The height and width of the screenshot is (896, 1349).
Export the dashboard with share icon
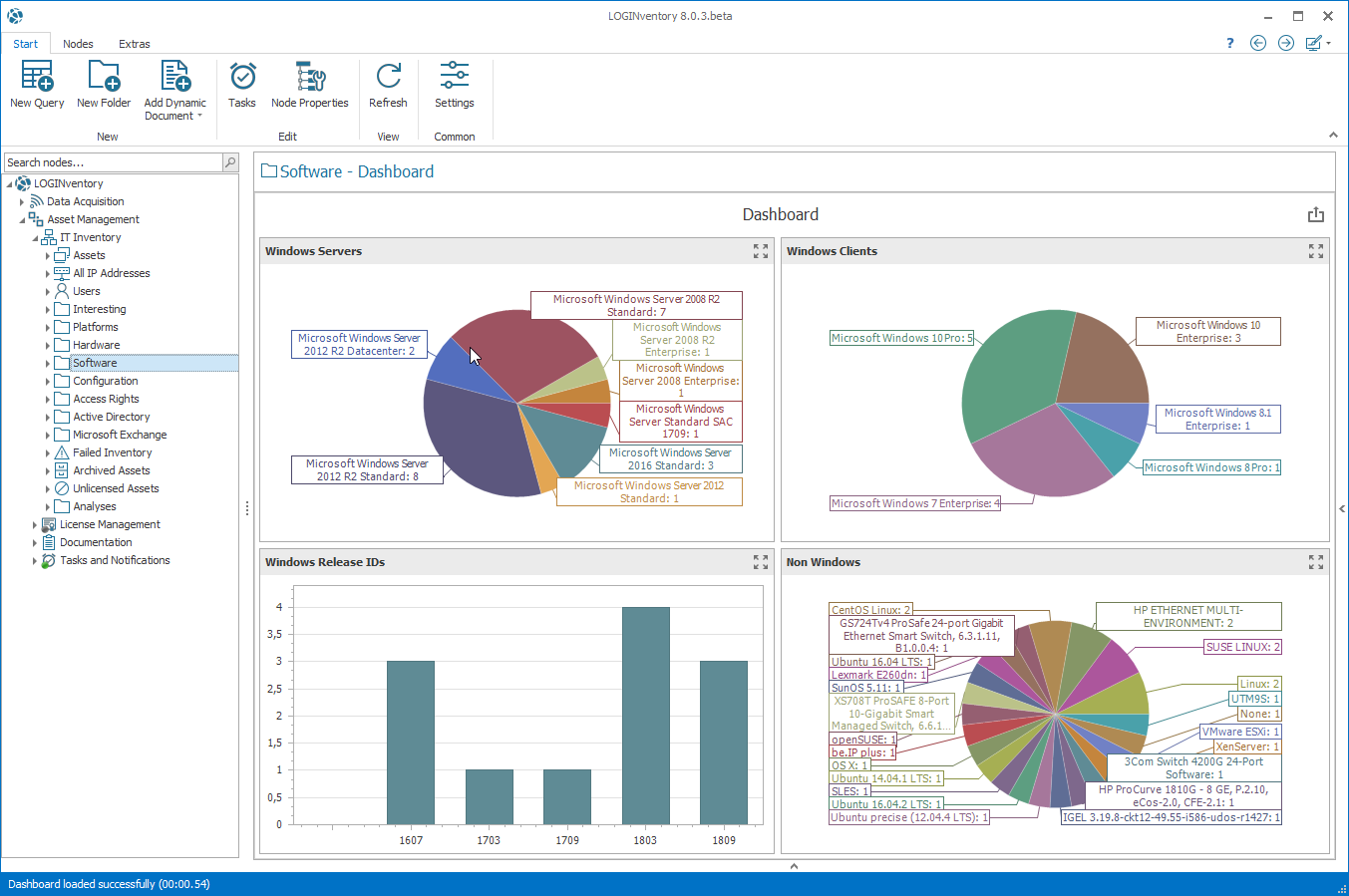coord(1316,214)
